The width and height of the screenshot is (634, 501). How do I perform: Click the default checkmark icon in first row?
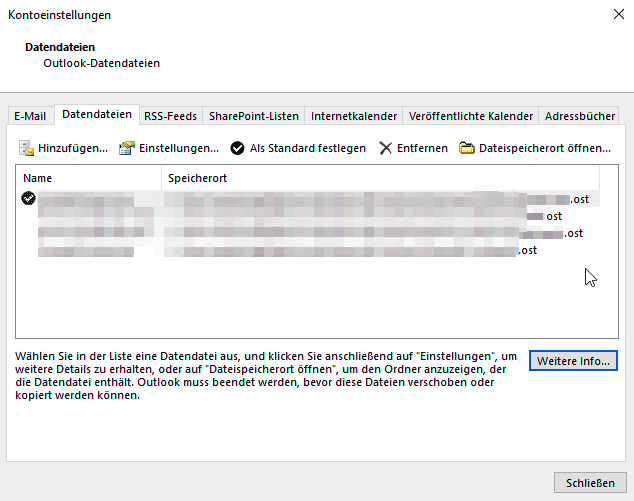pyautogui.click(x=28, y=199)
